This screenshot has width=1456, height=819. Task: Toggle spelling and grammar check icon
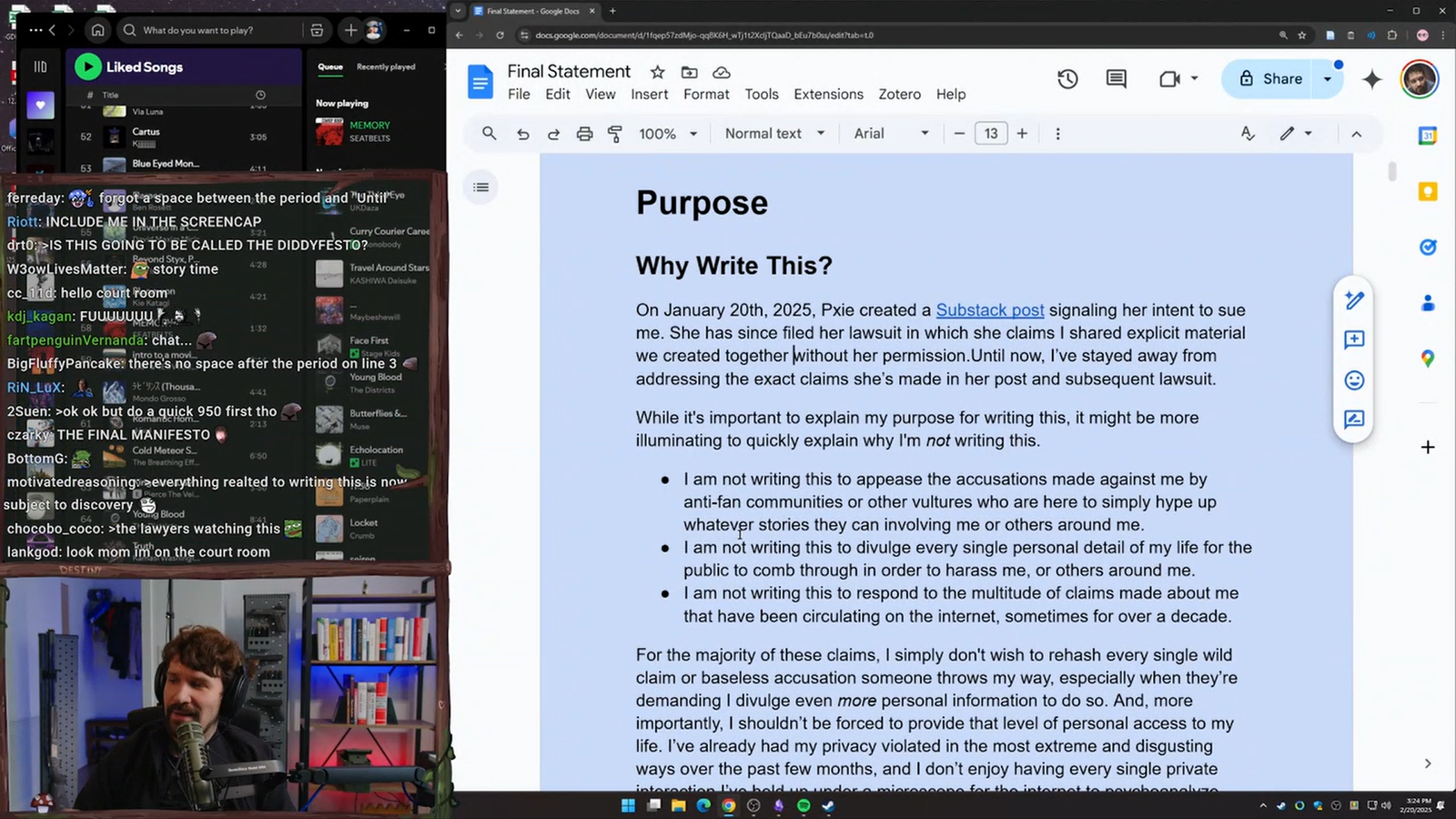tap(1248, 134)
